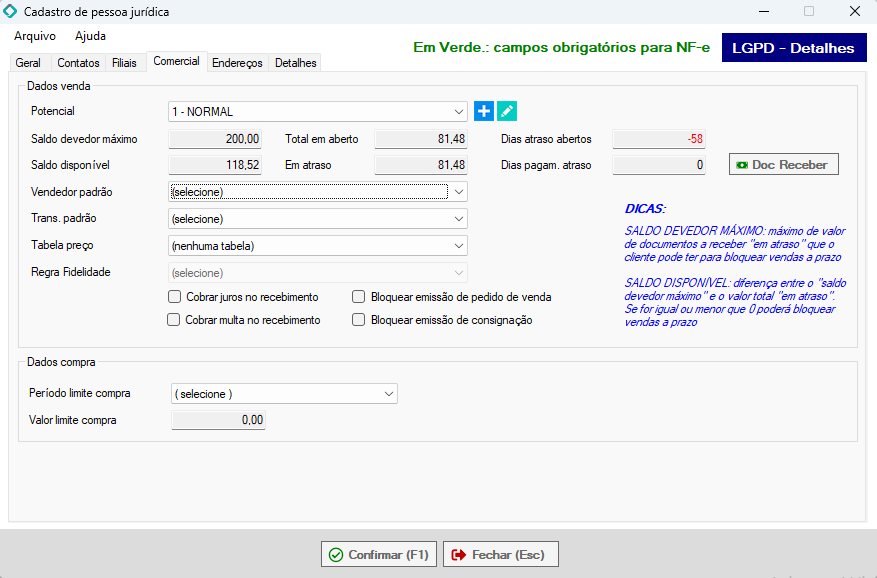Switch to the Endereços tab
Image resolution: width=877 pixels, height=578 pixels.
point(237,63)
